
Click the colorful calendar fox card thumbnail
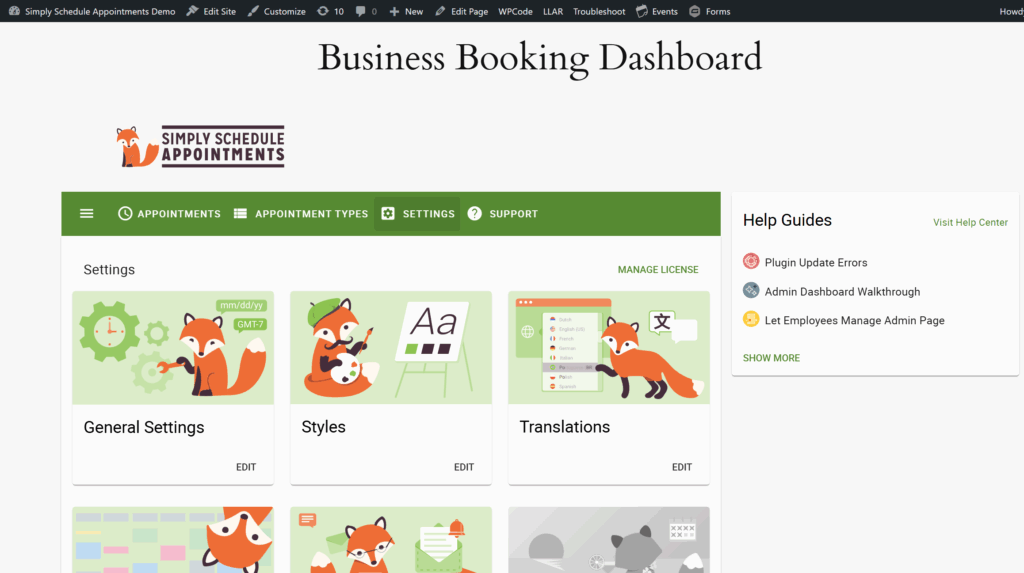pos(173,540)
